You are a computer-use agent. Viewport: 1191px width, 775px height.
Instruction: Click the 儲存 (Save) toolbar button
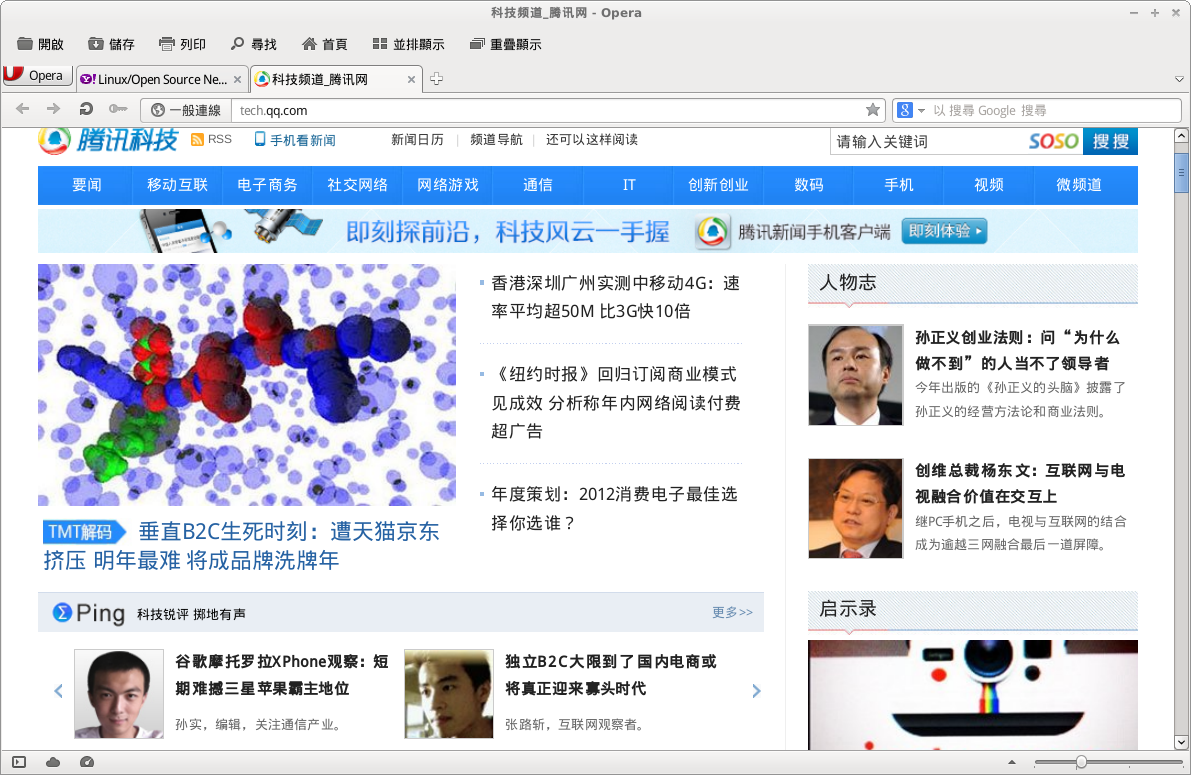coord(111,44)
